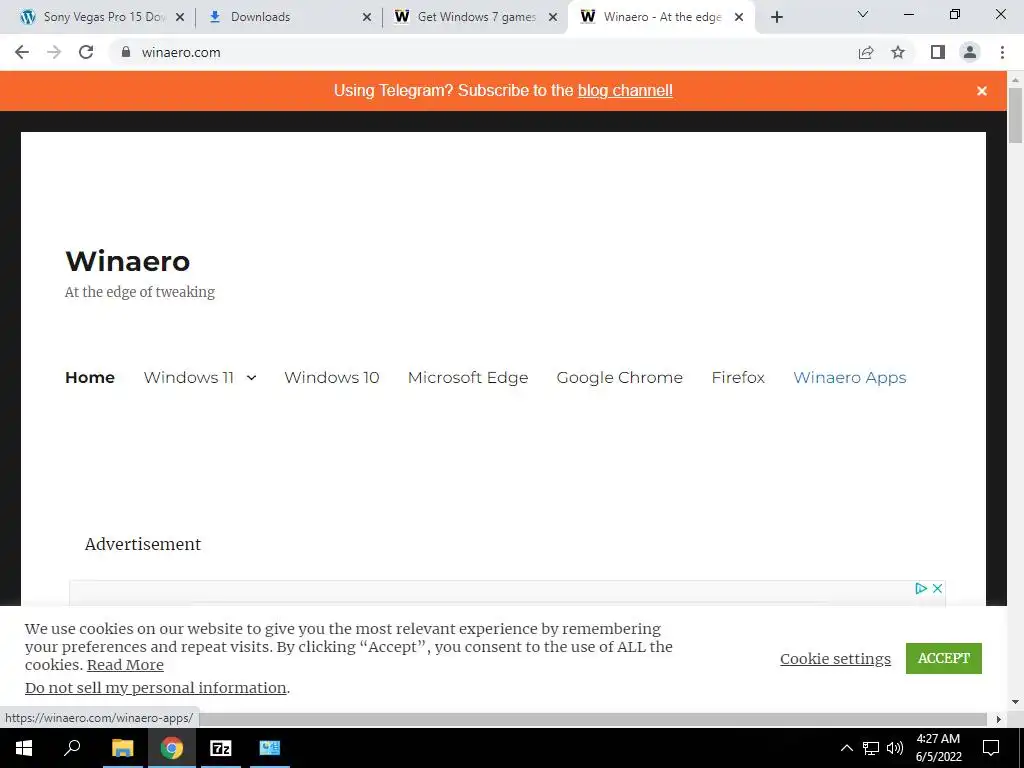Click the AdChoices triangle icon
This screenshot has width=1024, height=768.
921,588
